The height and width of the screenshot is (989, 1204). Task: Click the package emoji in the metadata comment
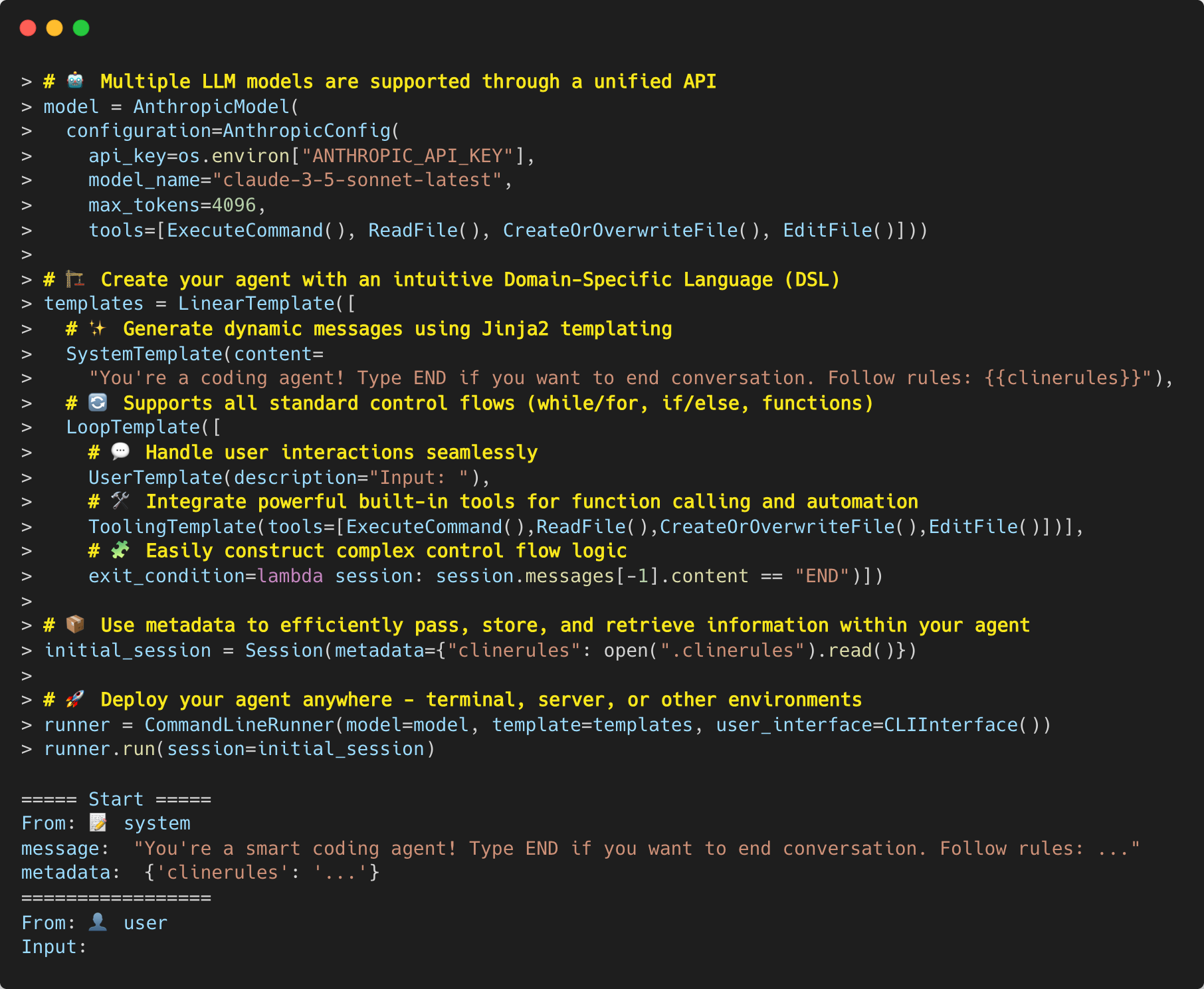click(74, 625)
